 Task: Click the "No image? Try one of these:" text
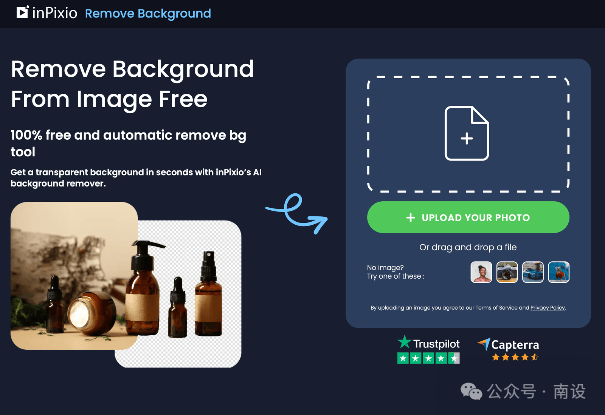pyautogui.click(x=395, y=272)
